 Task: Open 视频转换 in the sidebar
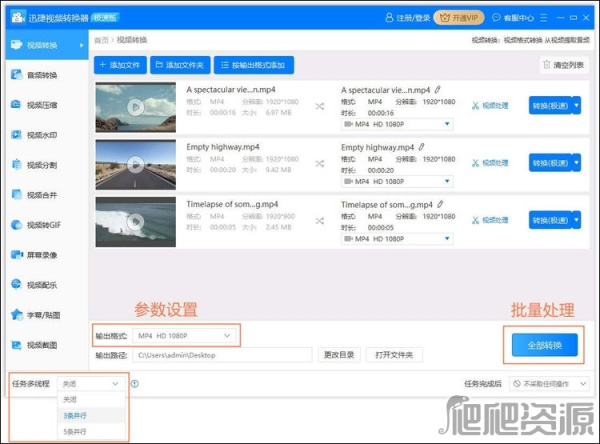[47, 45]
